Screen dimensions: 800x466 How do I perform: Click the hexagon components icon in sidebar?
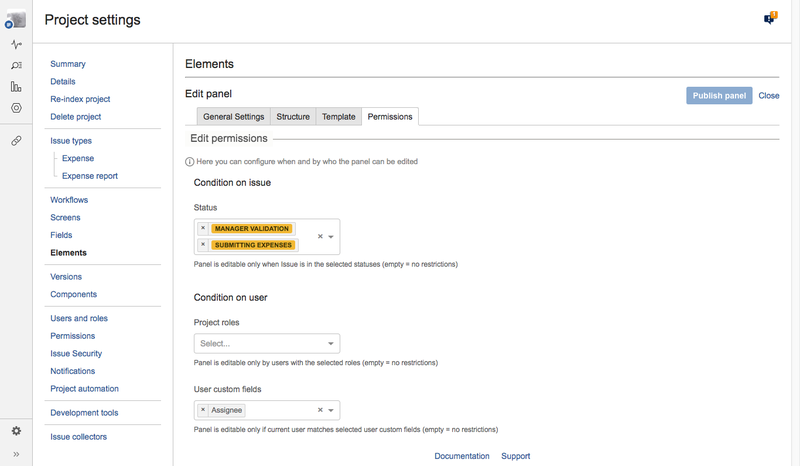(x=16, y=108)
